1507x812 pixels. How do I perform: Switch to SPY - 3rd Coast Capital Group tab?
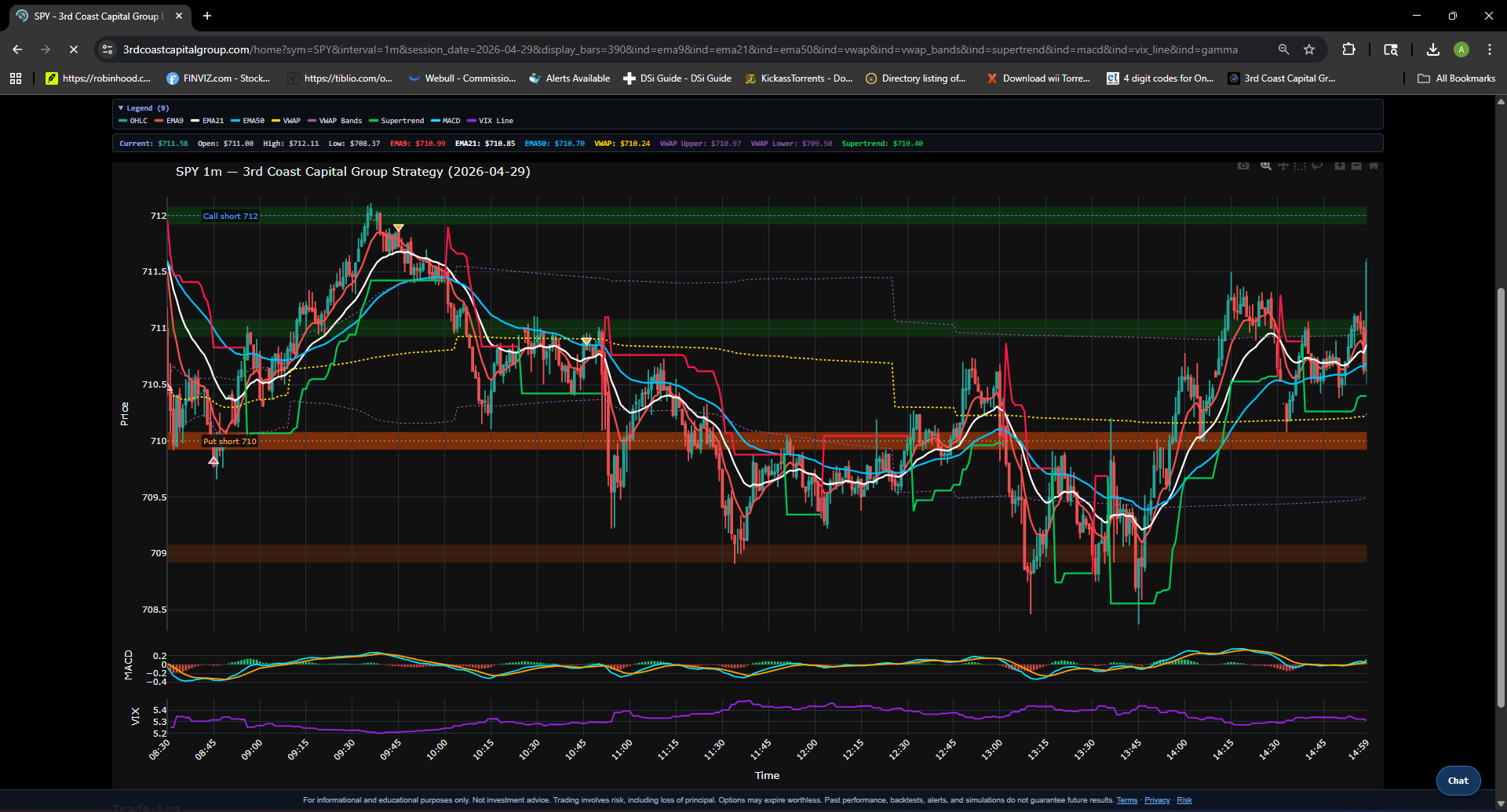pos(98,16)
